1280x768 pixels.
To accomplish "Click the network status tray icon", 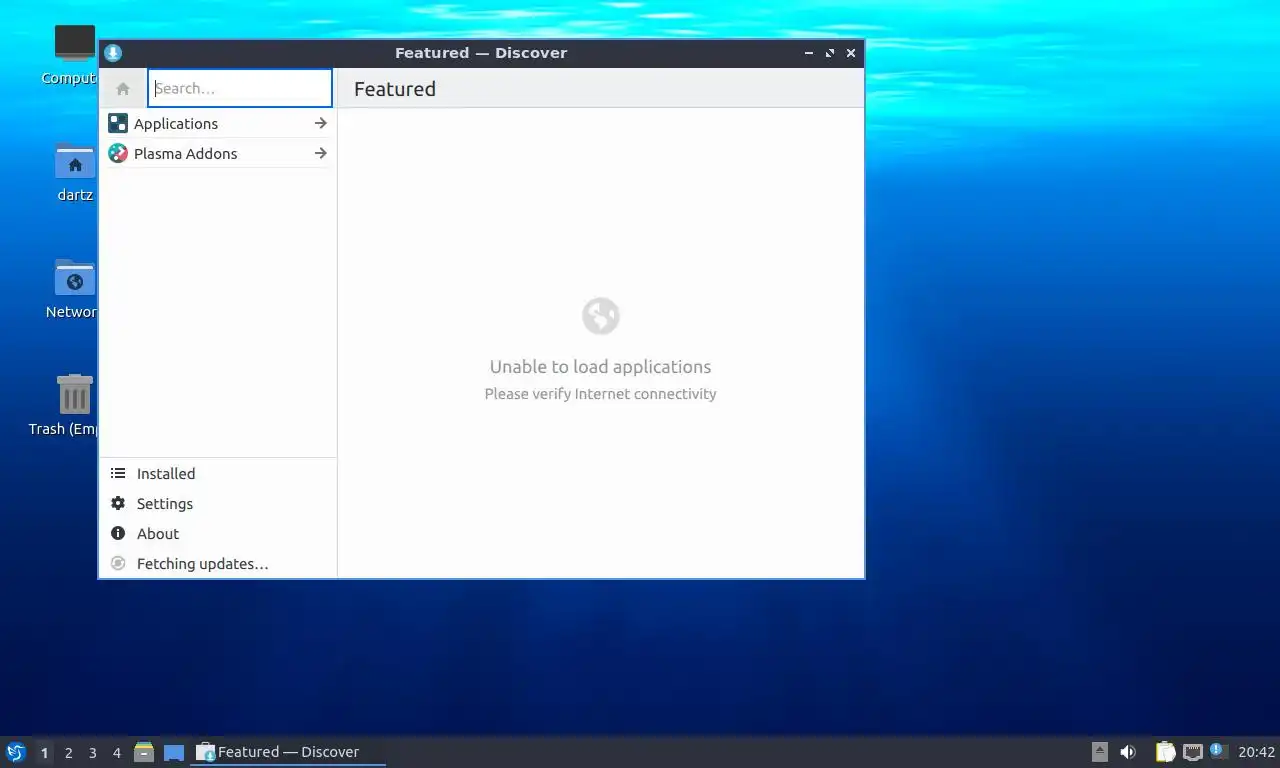I will click(x=1193, y=752).
